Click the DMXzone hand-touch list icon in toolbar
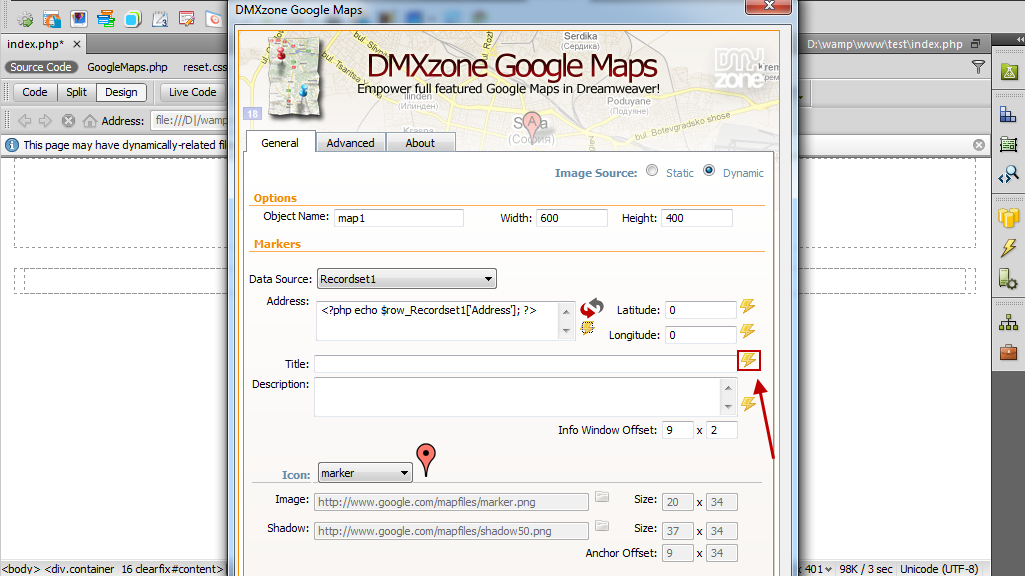1025x576 pixels. [52, 19]
